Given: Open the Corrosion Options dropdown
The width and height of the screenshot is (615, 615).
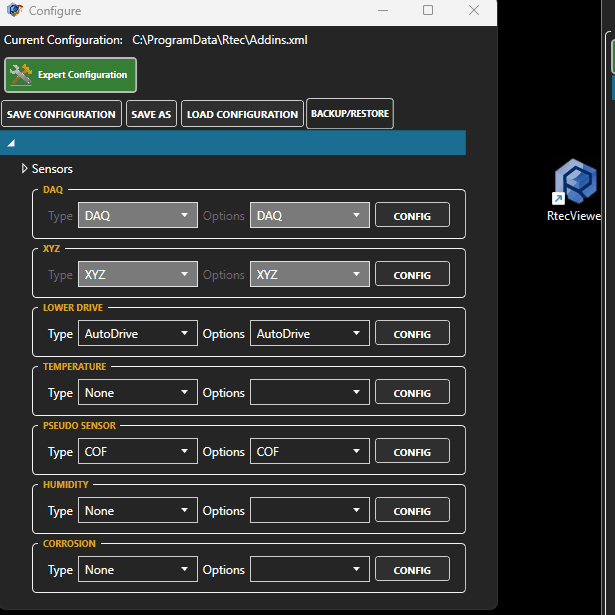Looking at the screenshot, I should tap(309, 569).
